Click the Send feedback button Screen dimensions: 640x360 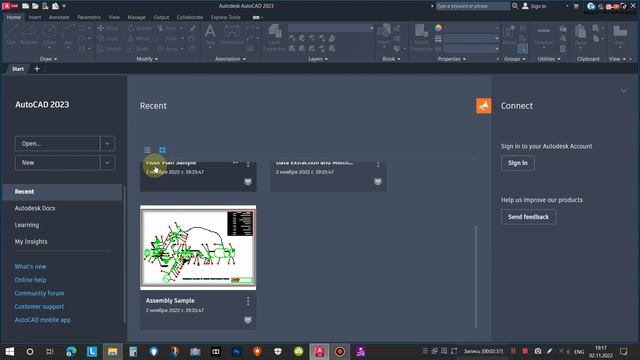click(528, 217)
